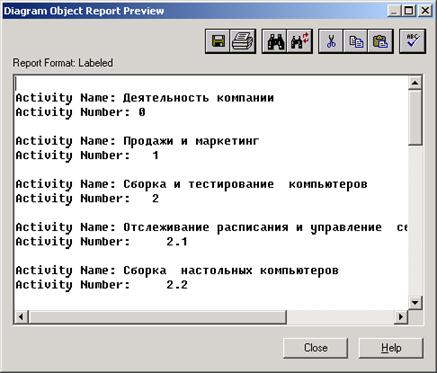This screenshot has width=437, height=373.
Task: Open Find and Replace binoculars icon
Action: click(x=300, y=41)
